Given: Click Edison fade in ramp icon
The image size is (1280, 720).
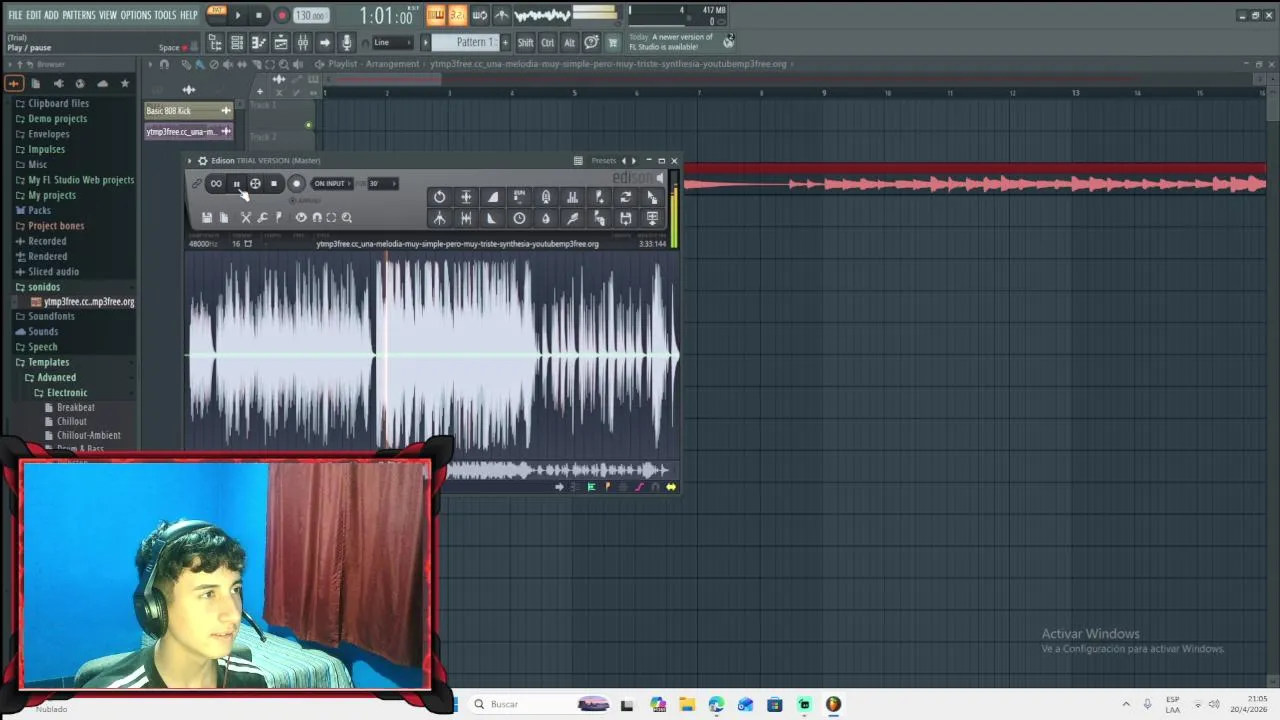Looking at the screenshot, I should tap(493, 197).
